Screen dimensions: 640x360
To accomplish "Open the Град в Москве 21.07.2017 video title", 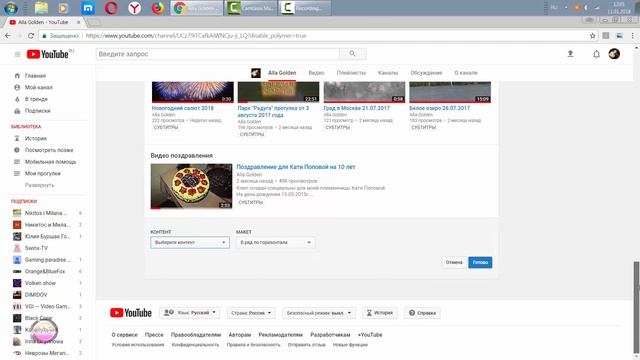I will pyautogui.click(x=356, y=108).
